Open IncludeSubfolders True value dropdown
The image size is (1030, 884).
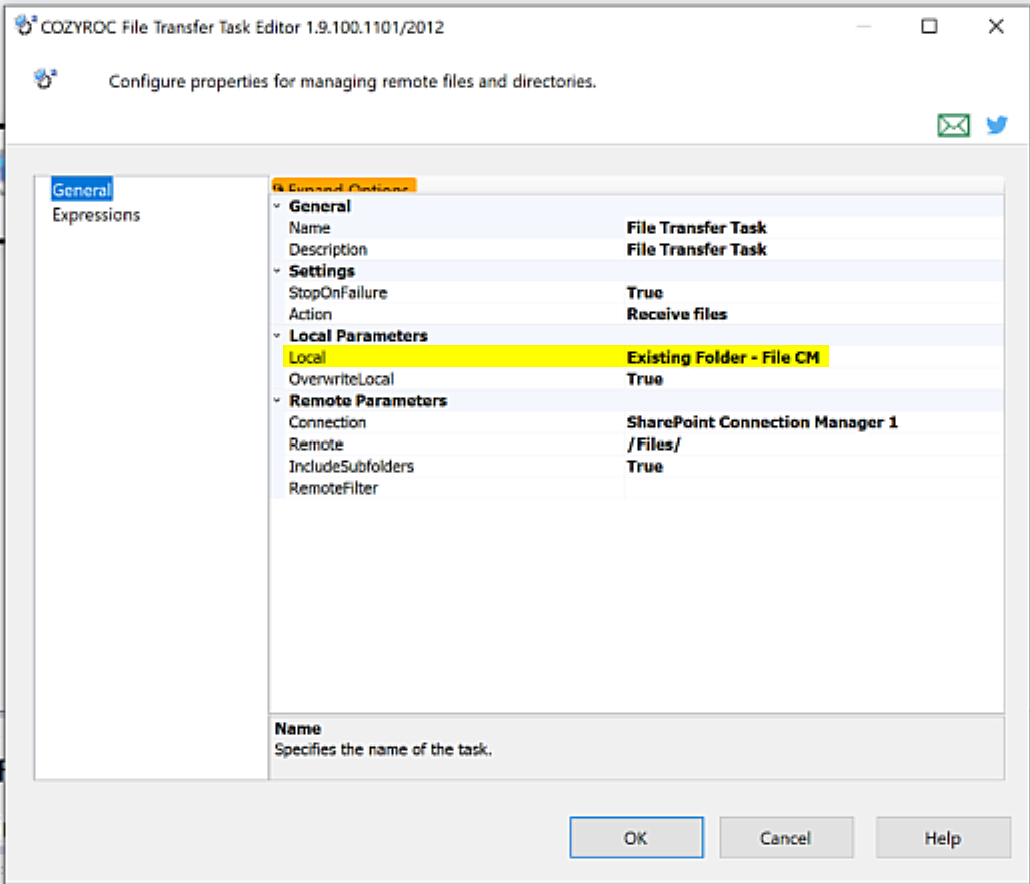[x=813, y=467]
